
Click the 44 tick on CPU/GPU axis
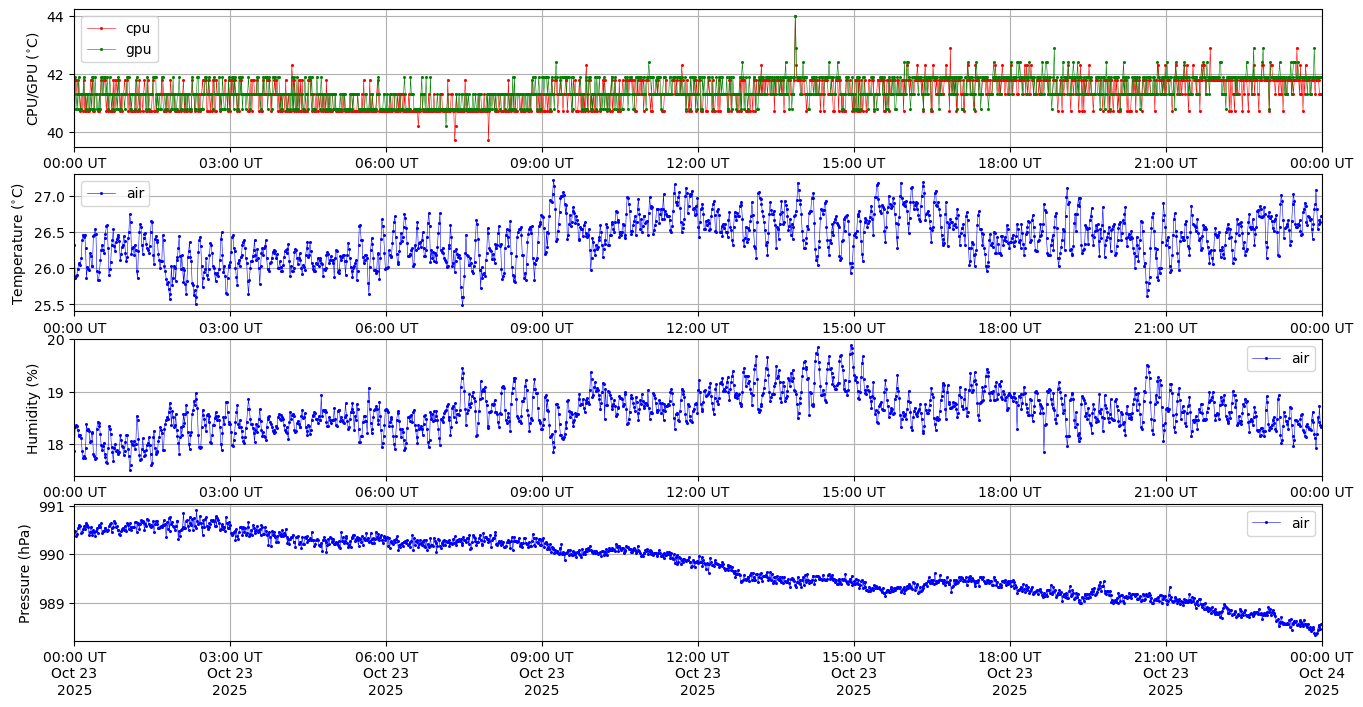point(55,17)
